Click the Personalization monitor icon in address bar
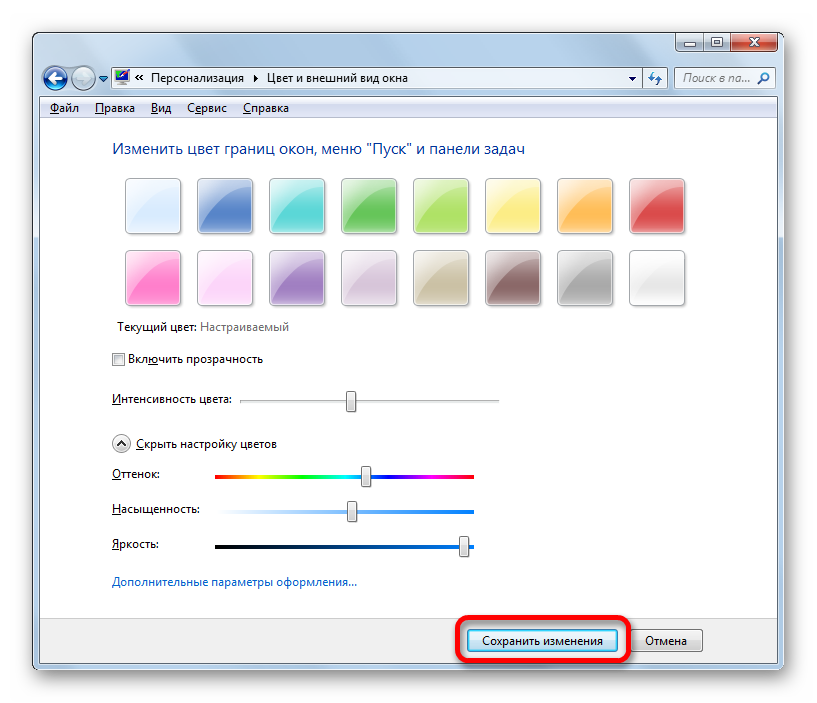The image size is (817, 703). tap(122, 77)
